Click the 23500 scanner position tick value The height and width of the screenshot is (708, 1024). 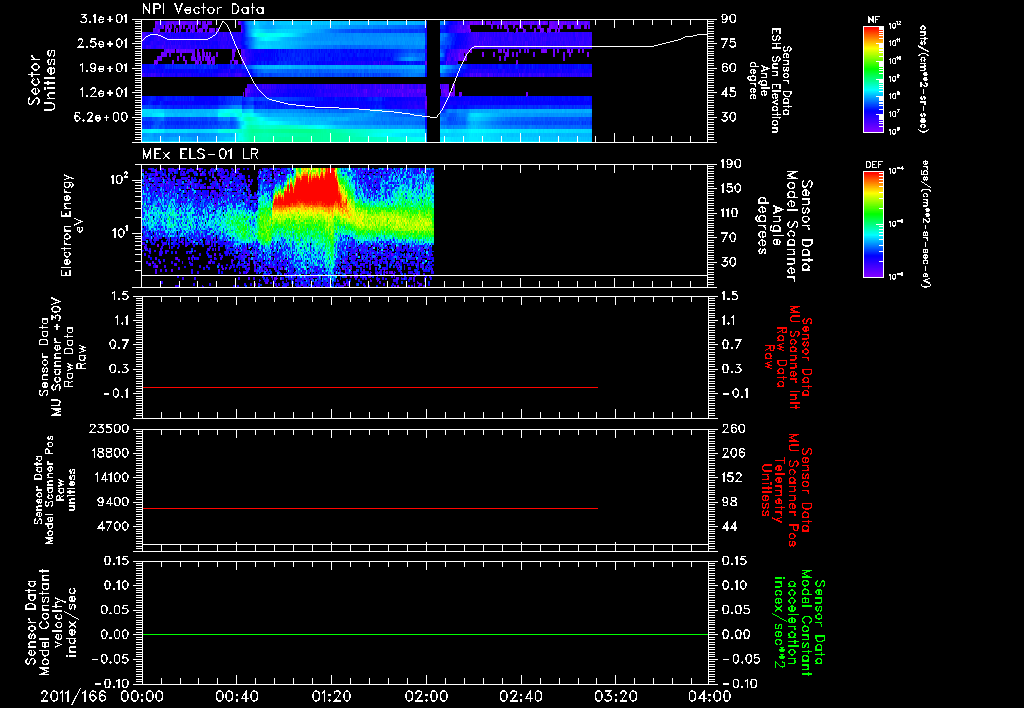click(109, 428)
